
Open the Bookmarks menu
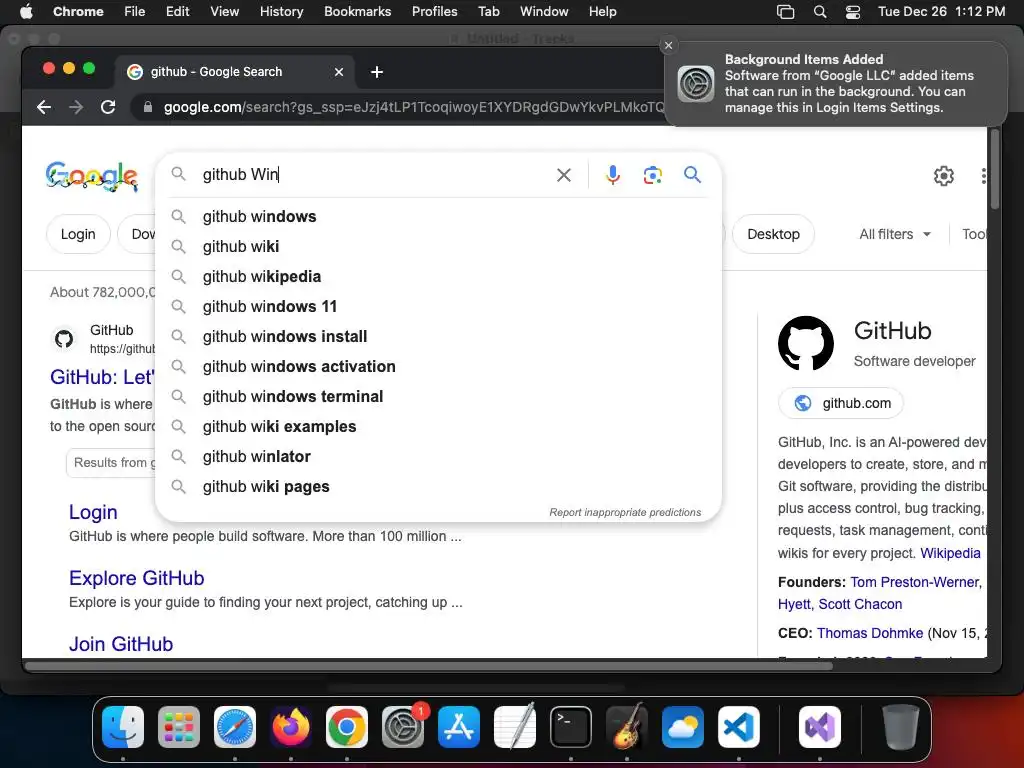click(357, 11)
